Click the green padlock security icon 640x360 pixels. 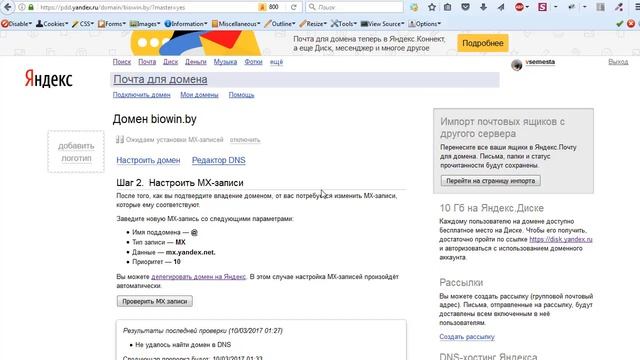[x=31, y=7]
